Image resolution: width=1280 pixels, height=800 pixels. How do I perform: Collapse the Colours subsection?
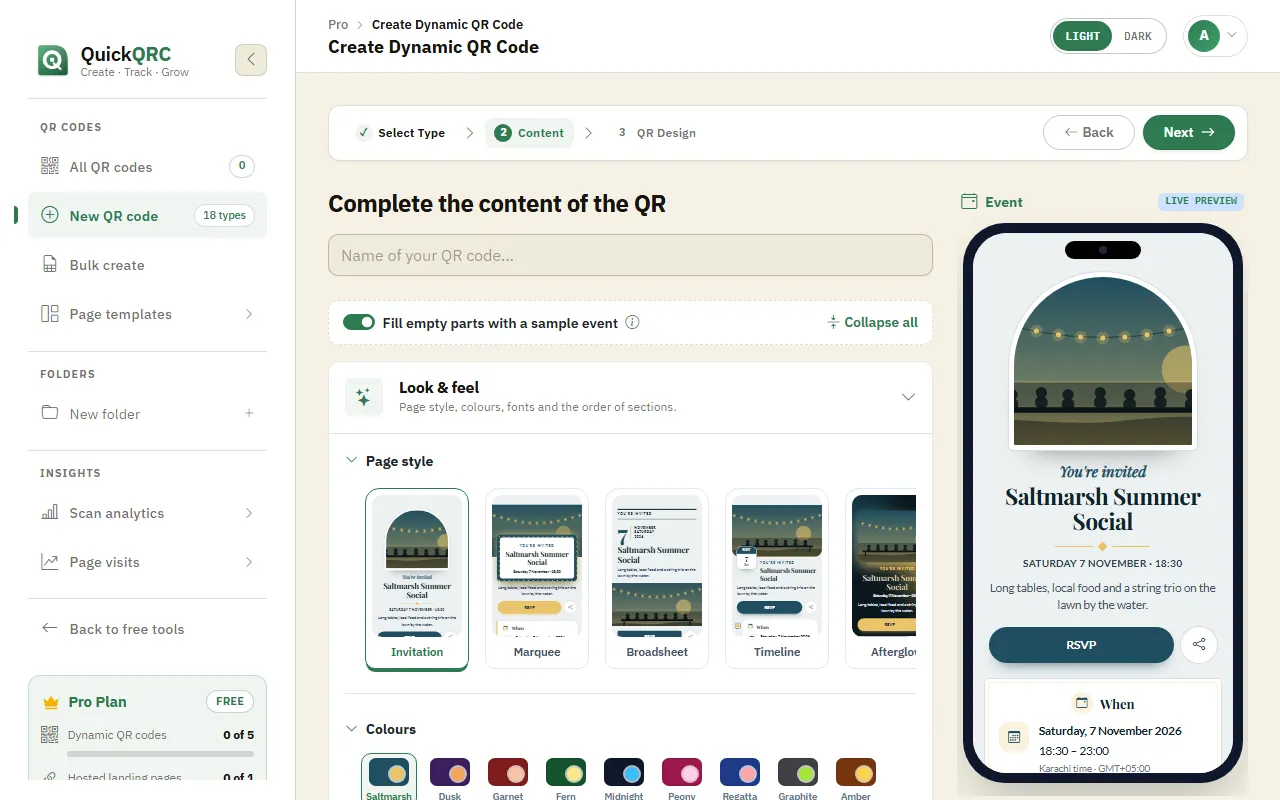(351, 728)
